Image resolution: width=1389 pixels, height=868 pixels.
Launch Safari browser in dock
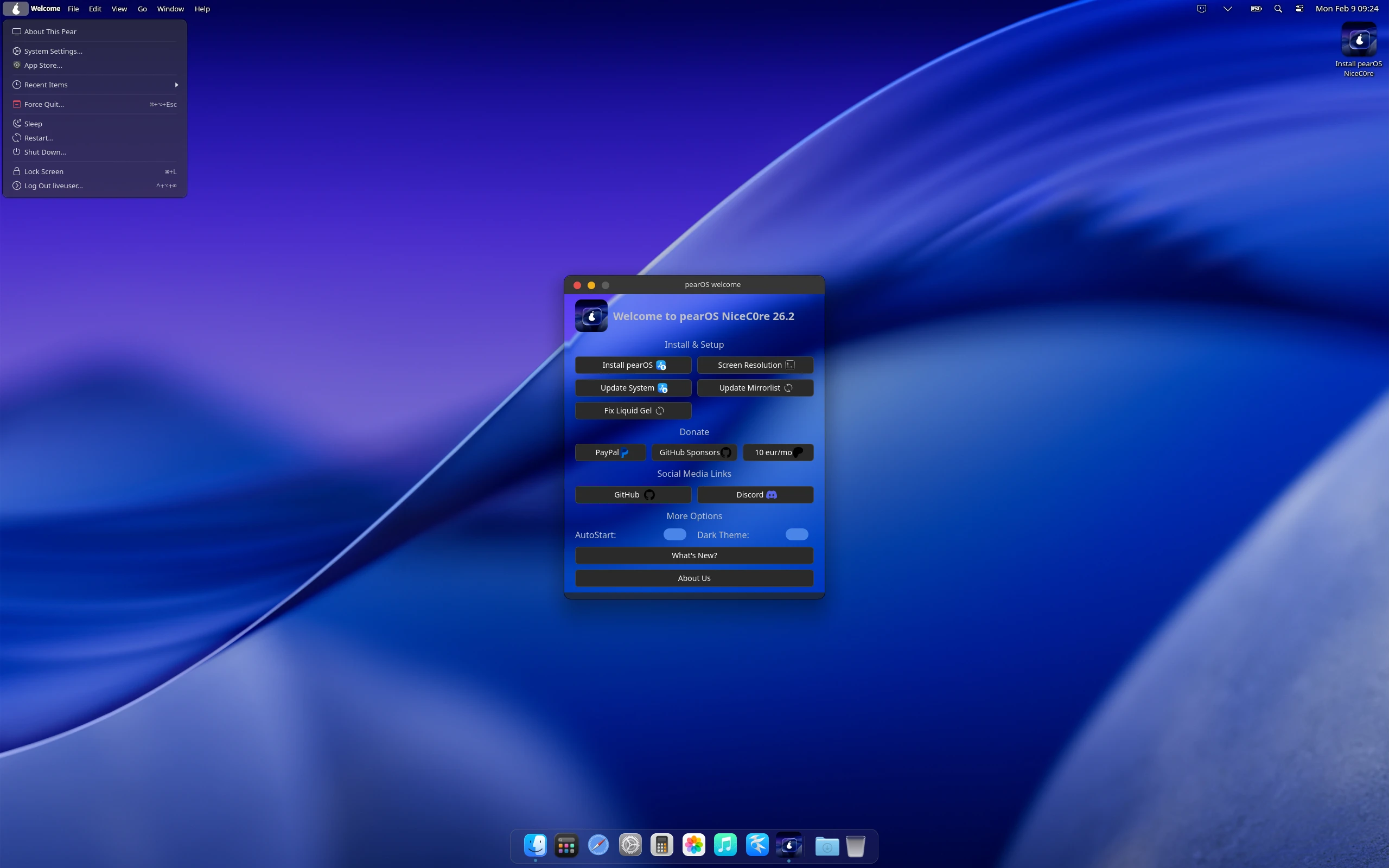[x=598, y=845]
